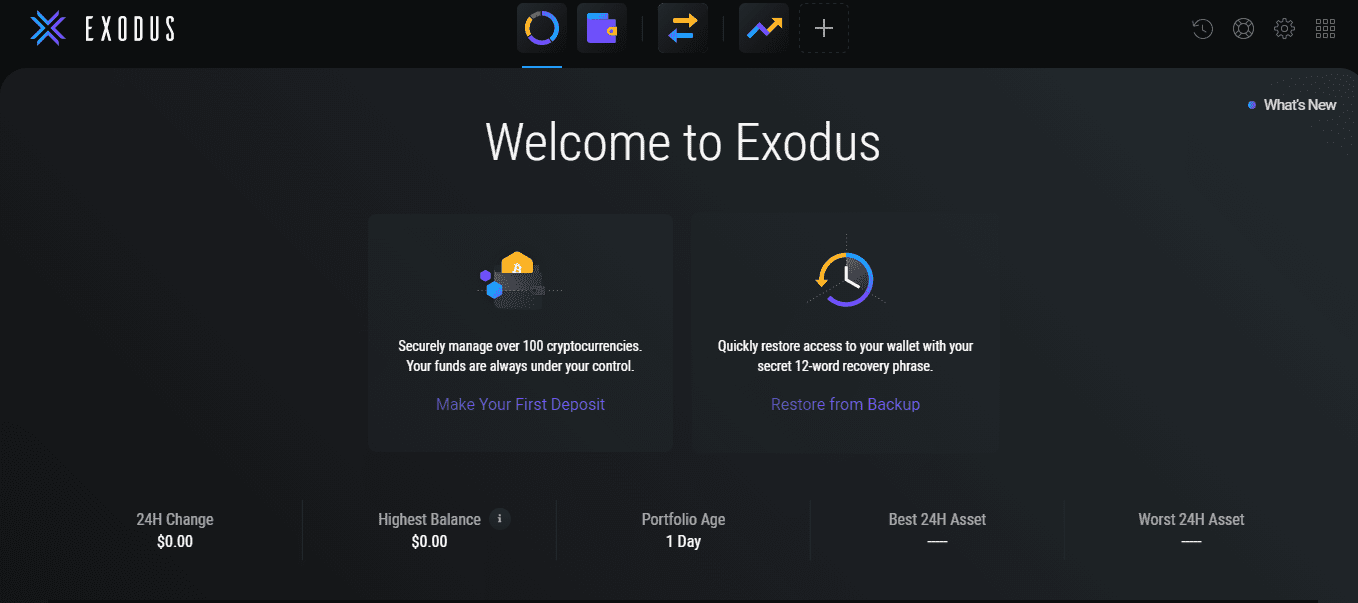1358x603 pixels.
Task: Click the Exodus X logo
Action: click(x=48, y=28)
